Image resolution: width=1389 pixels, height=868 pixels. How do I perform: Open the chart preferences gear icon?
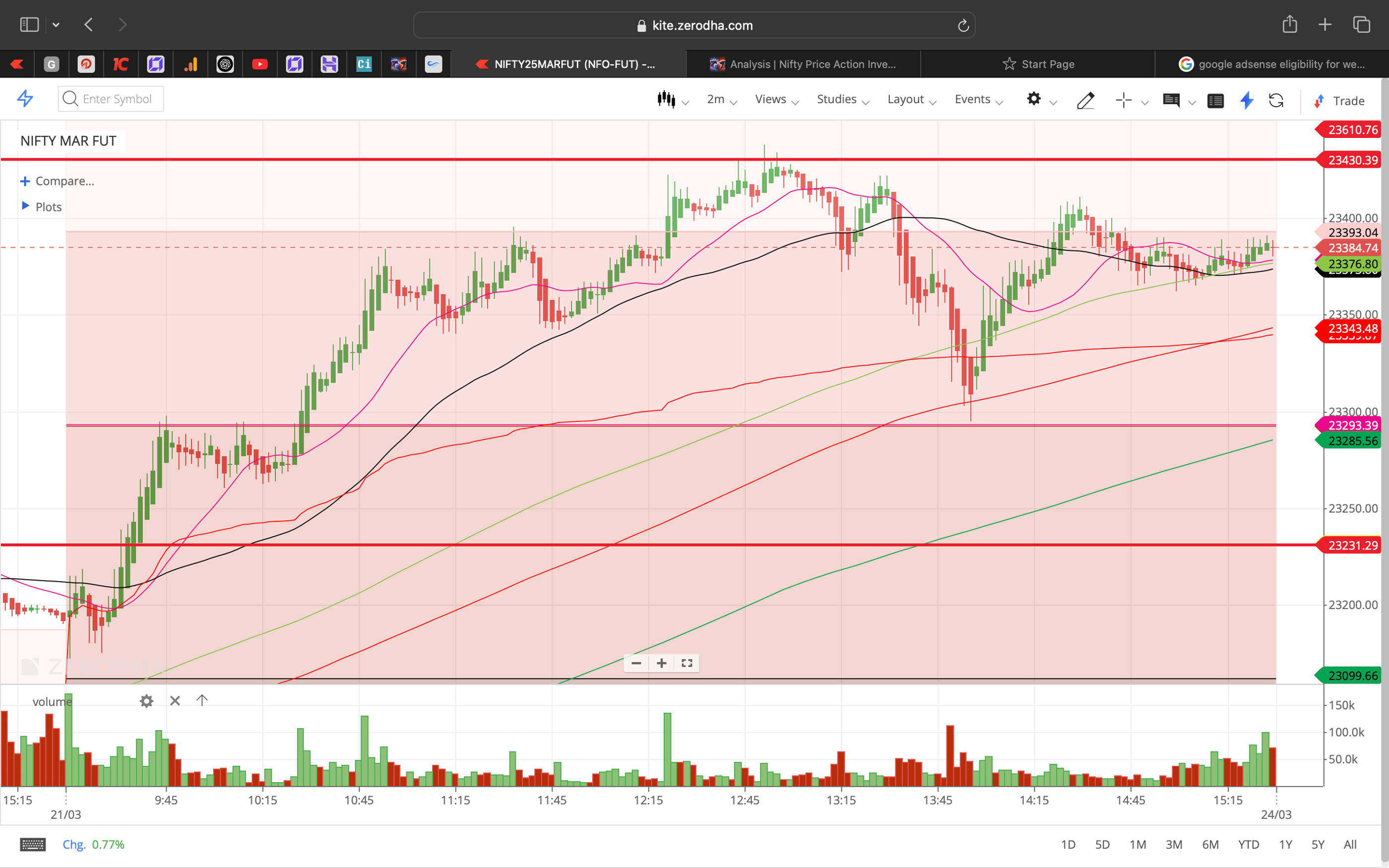[x=1035, y=99]
